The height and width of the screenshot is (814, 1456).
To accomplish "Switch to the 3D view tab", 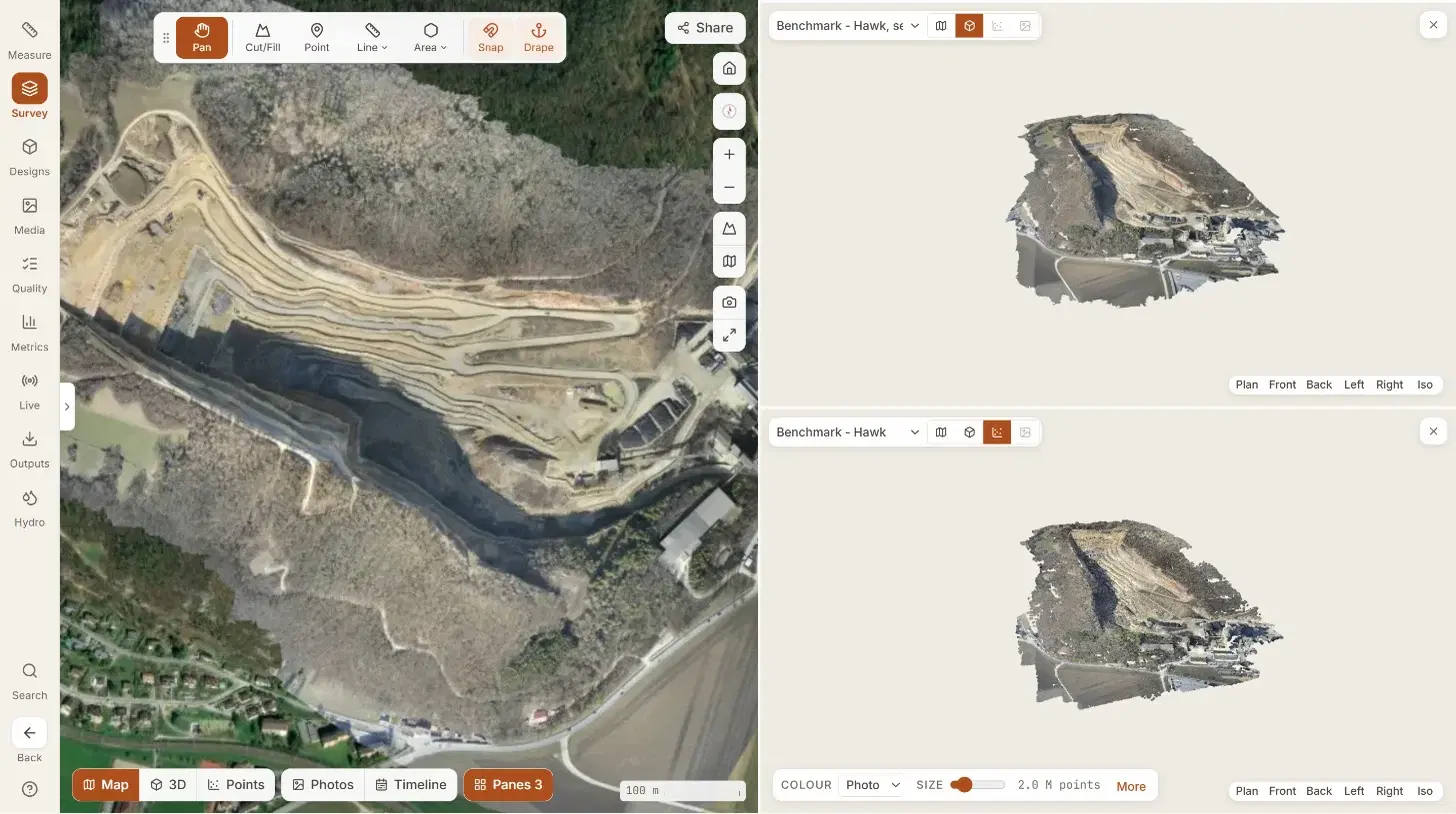I will 168,785.
